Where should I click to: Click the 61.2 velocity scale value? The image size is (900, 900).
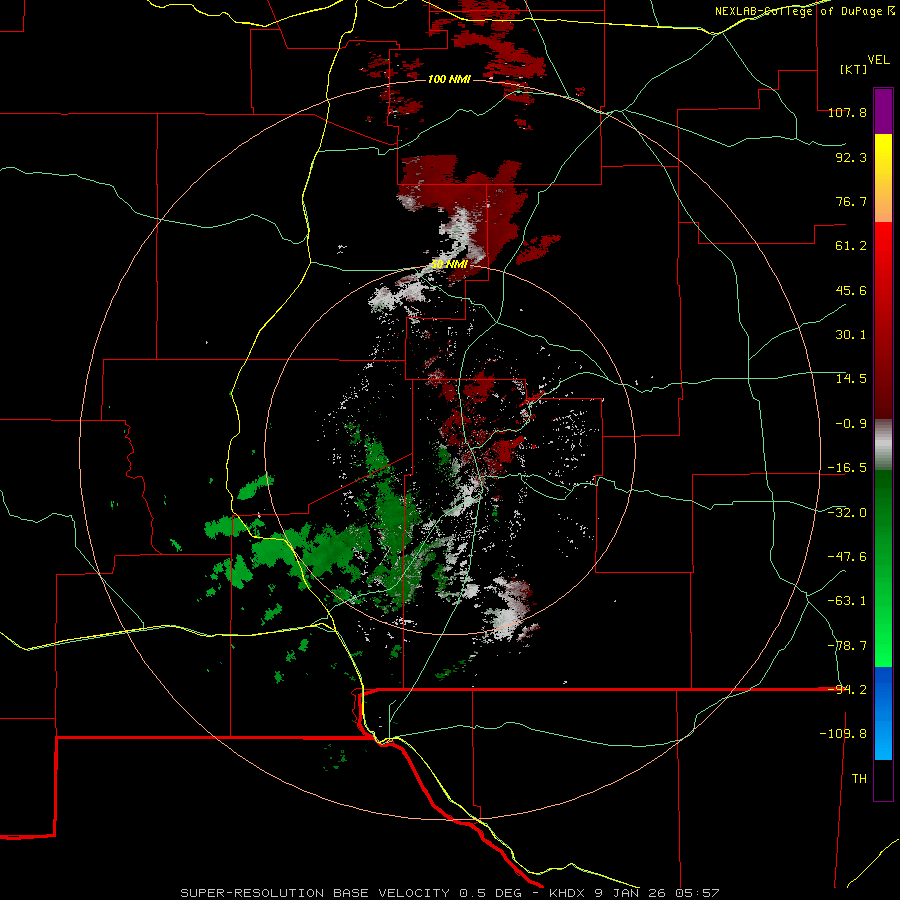tap(851, 246)
